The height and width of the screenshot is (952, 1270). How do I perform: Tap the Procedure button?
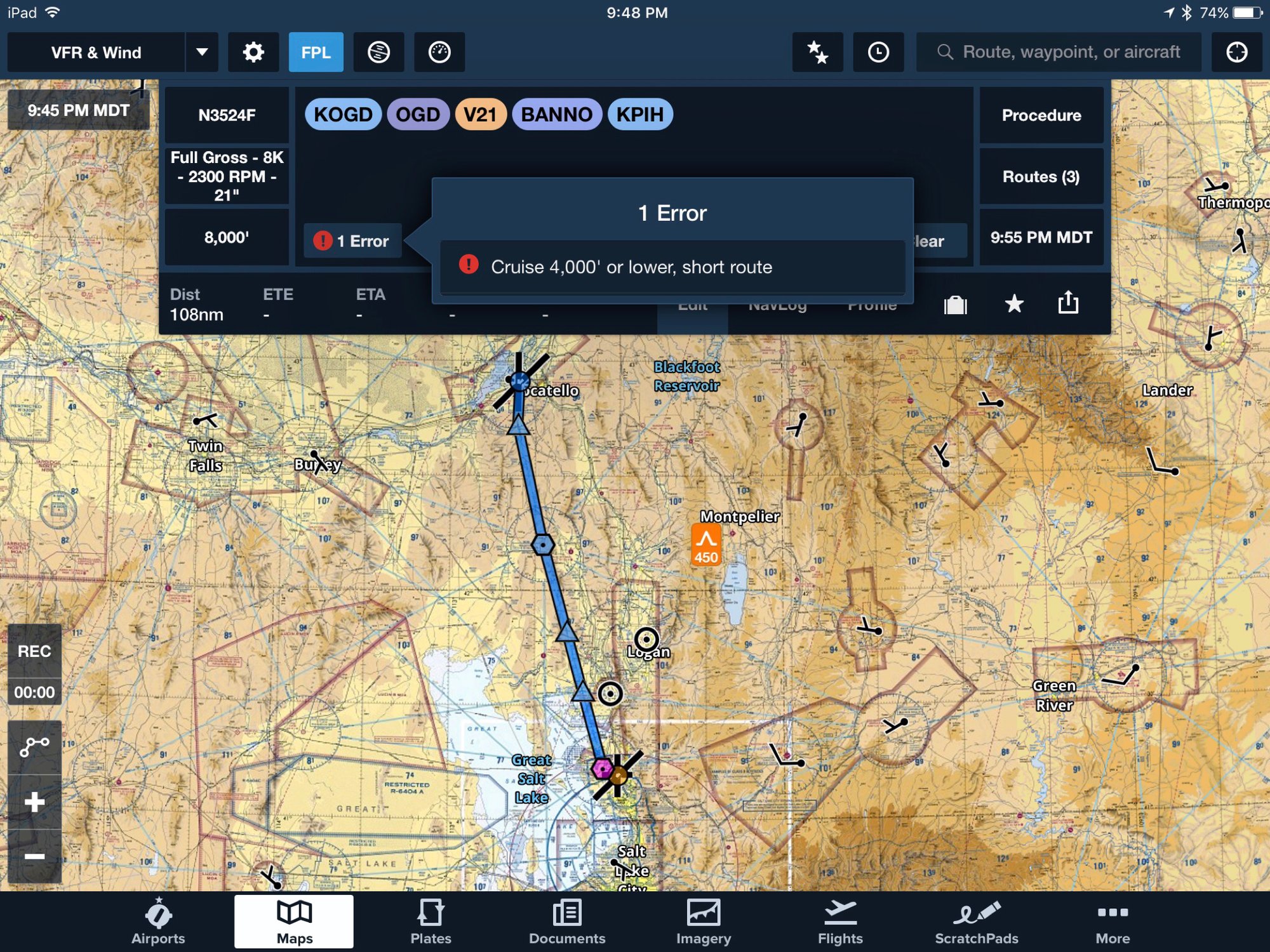coord(1041,116)
